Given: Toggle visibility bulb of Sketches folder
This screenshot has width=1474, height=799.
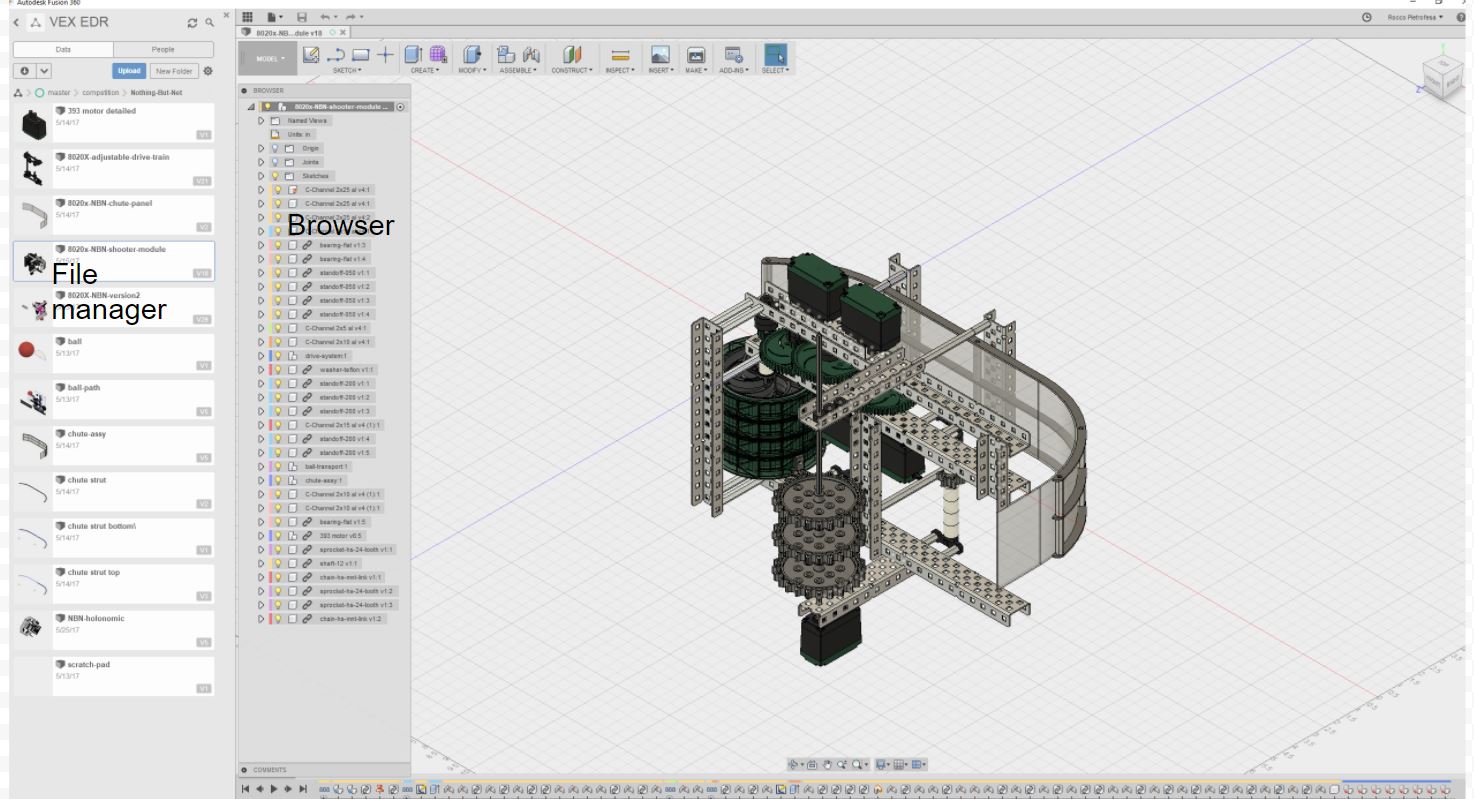Looking at the screenshot, I should click(275, 176).
